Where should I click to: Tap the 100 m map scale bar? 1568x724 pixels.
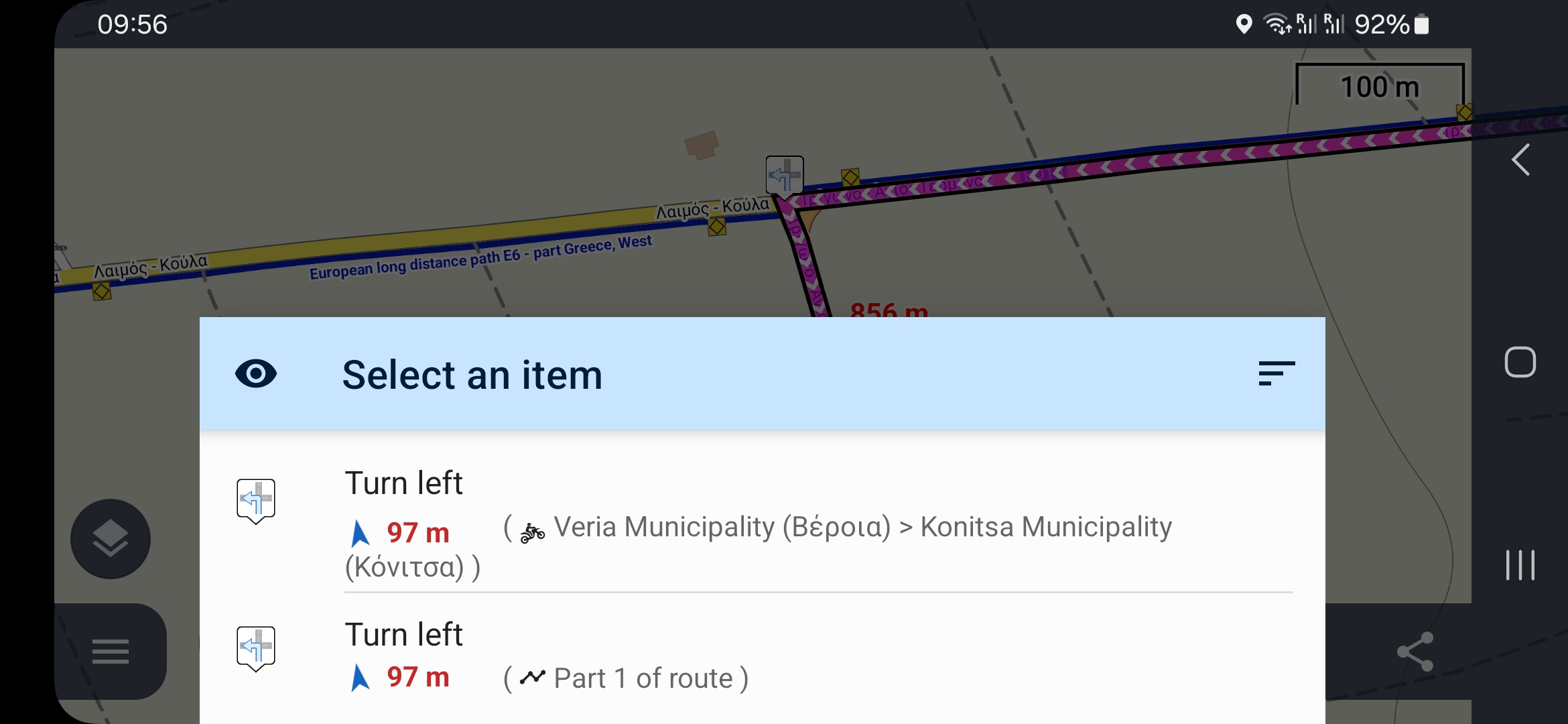pyautogui.click(x=1379, y=86)
